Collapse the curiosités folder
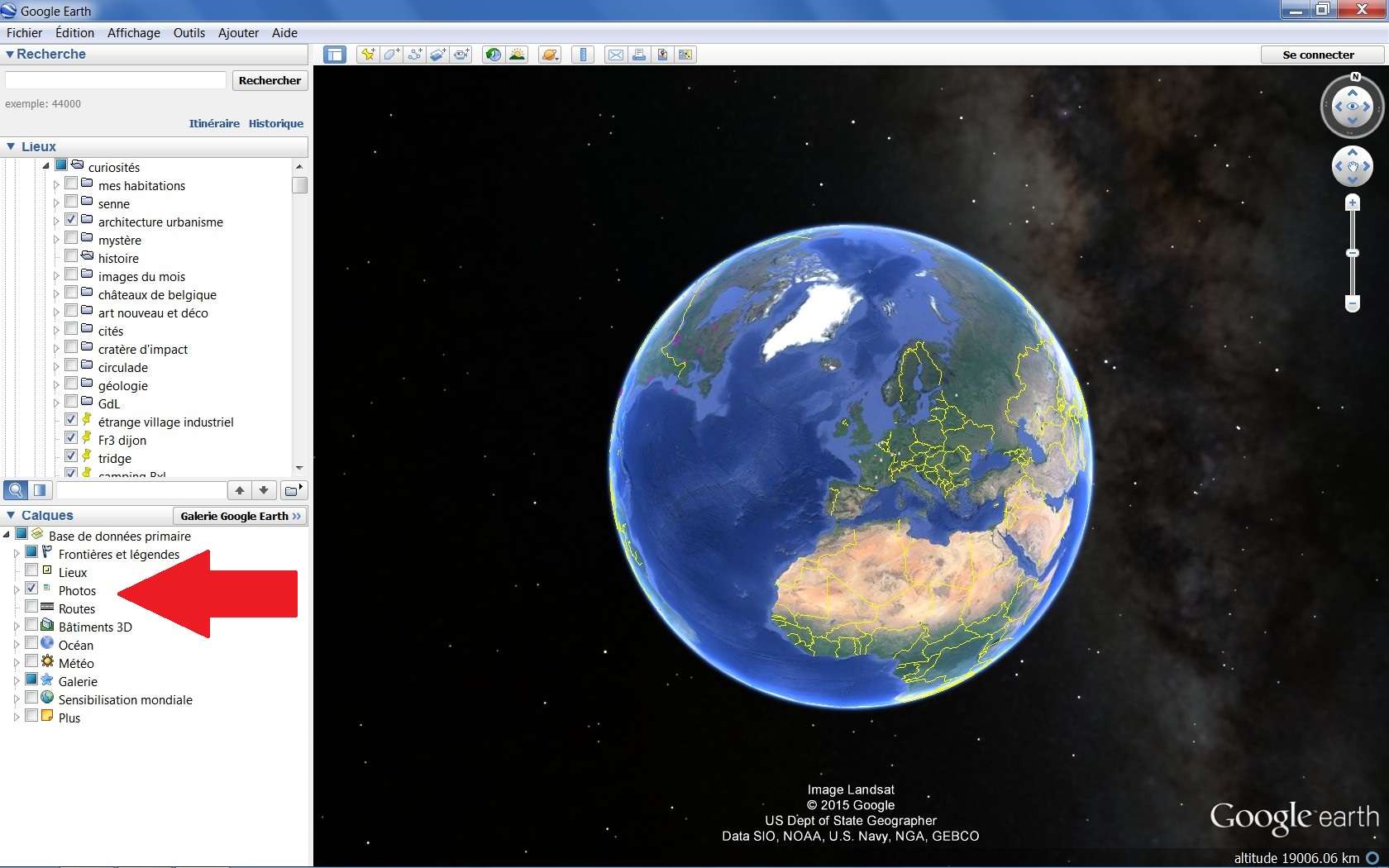 46,166
